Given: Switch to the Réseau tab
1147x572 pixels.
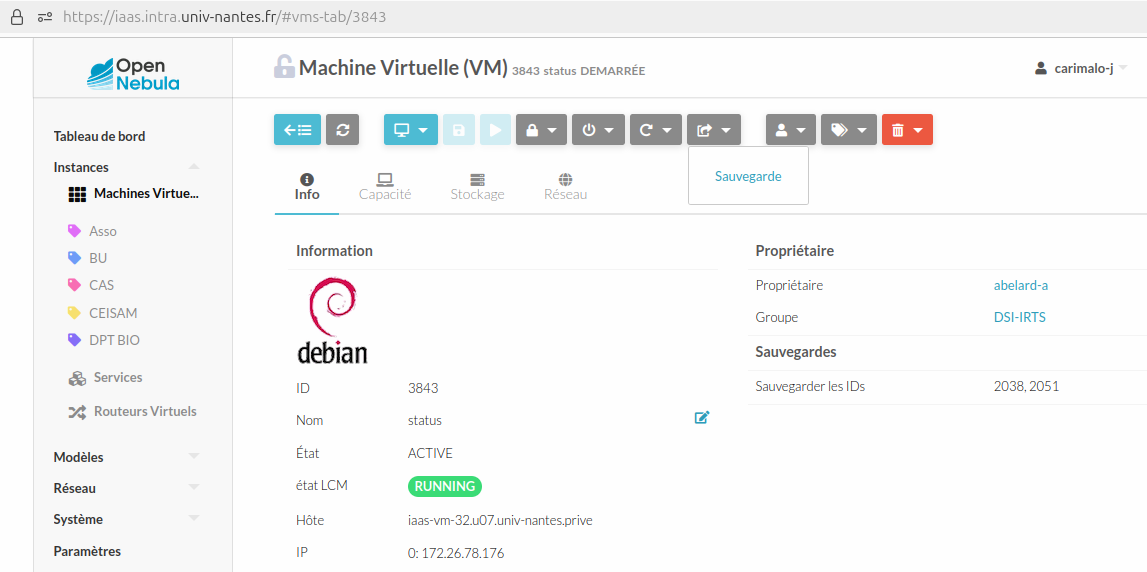Looking at the screenshot, I should 565,186.
